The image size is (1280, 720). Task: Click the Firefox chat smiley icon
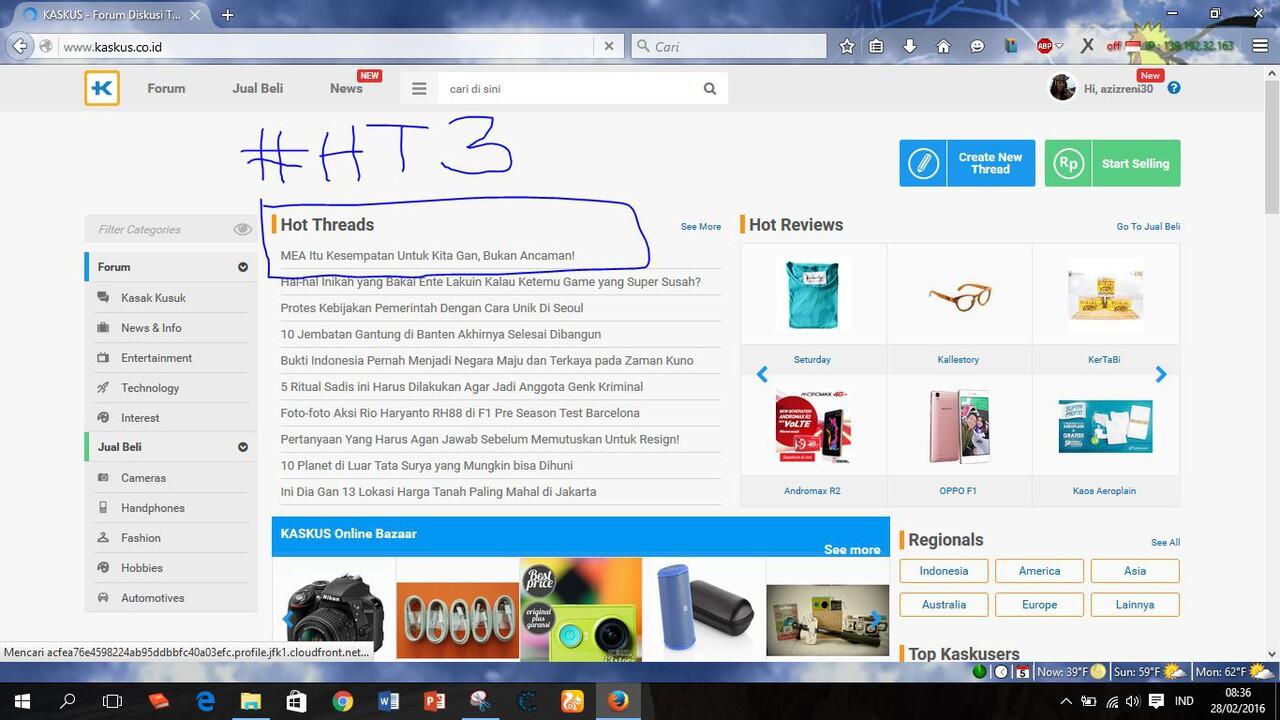978,46
